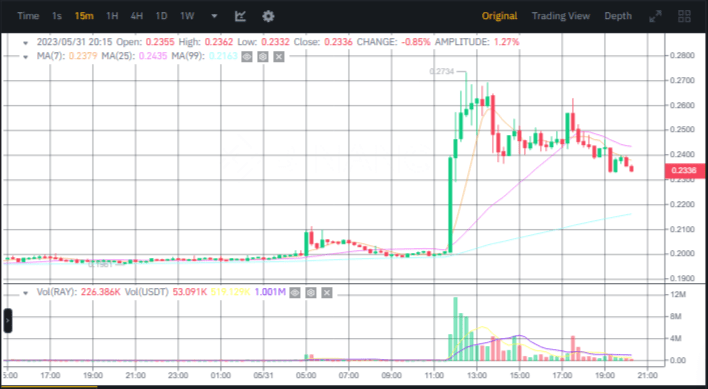This screenshot has width=708, height=389.
Task: Select the 15m interval
Action: (84, 16)
